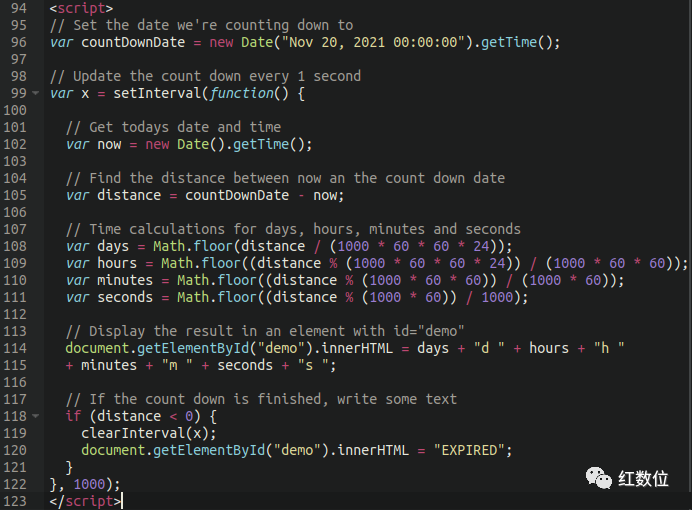Click the comment 'Update the count down every 1 second'
Image resolution: width=692 pixels, height=510 pixels.
pos(206,76)
